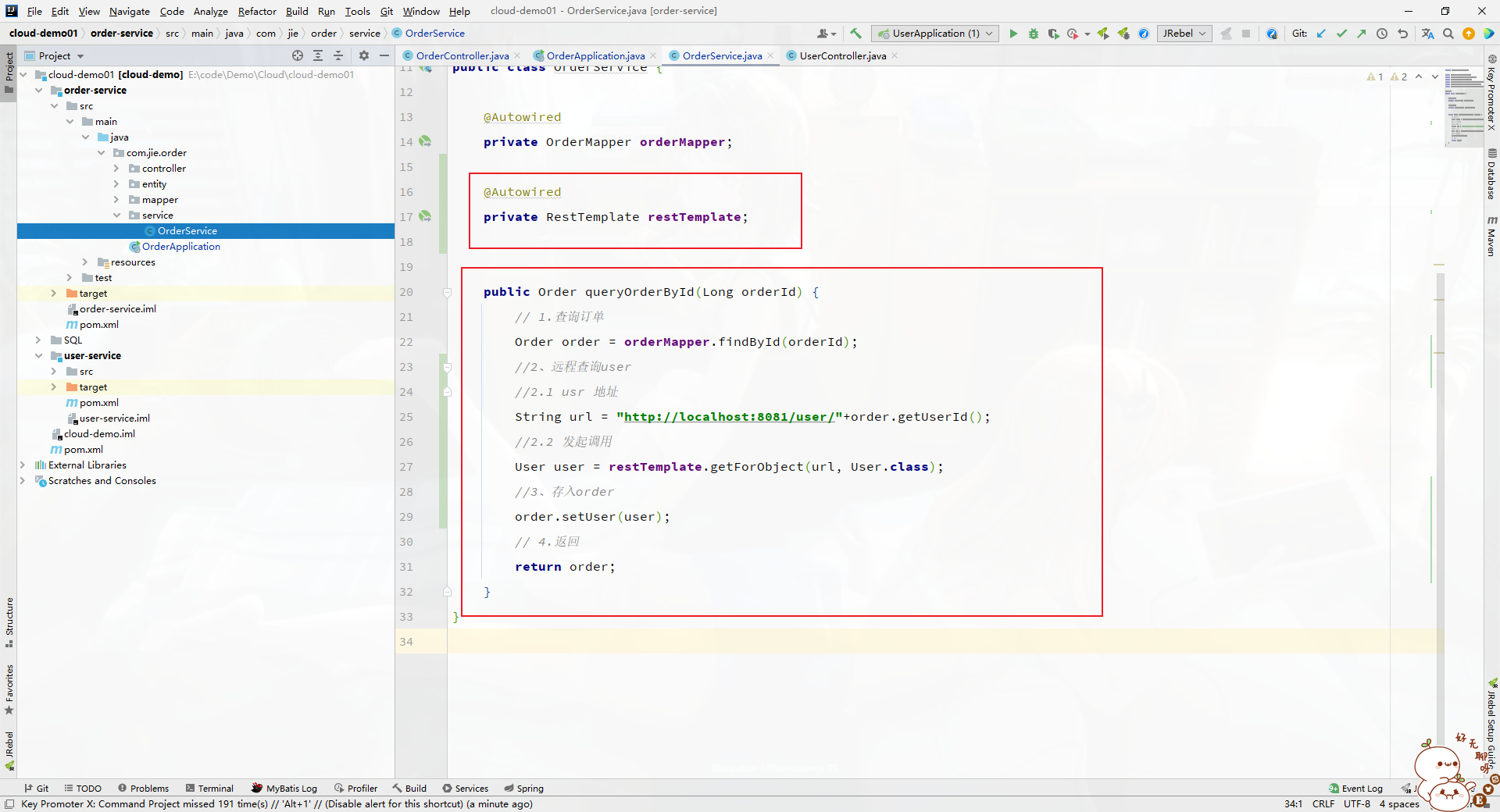Click the Profiler run icon in toolbar
The height and width of the screenshot is (812, 1500).
1073,34
